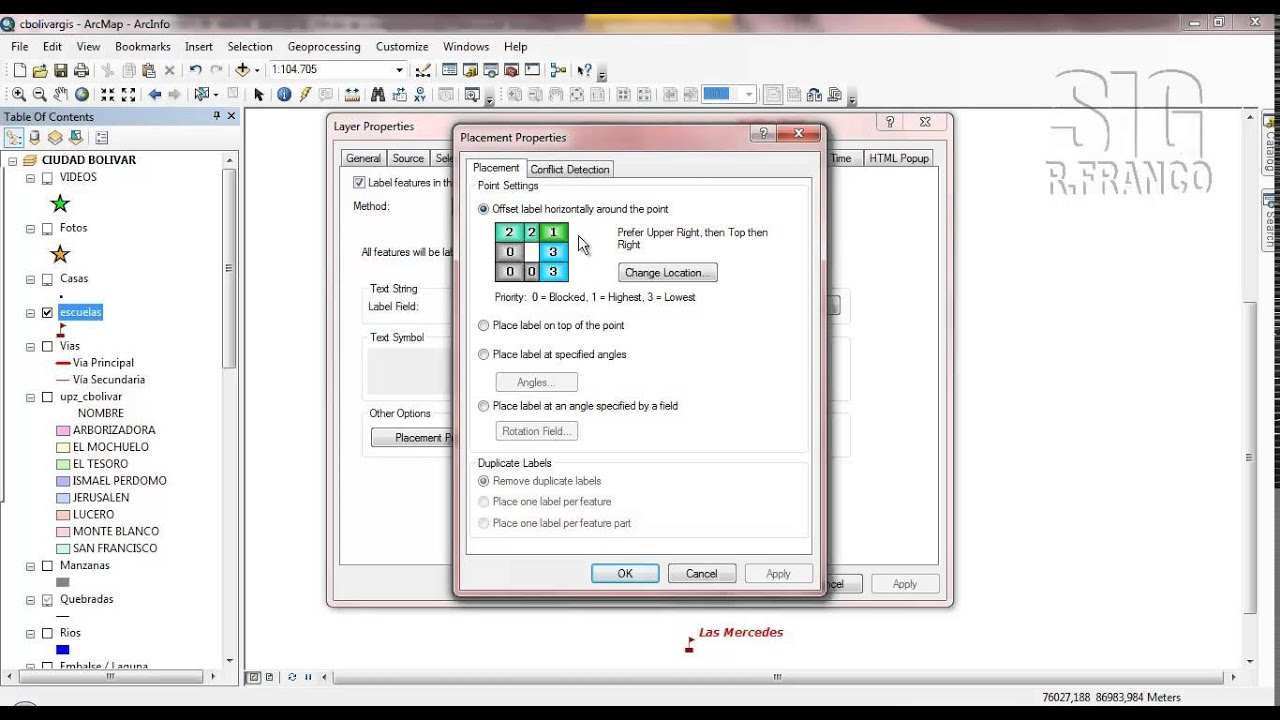Select the Zoom In tool
This screenshot has width=1280, height=720.
click(x=19, y=95)
